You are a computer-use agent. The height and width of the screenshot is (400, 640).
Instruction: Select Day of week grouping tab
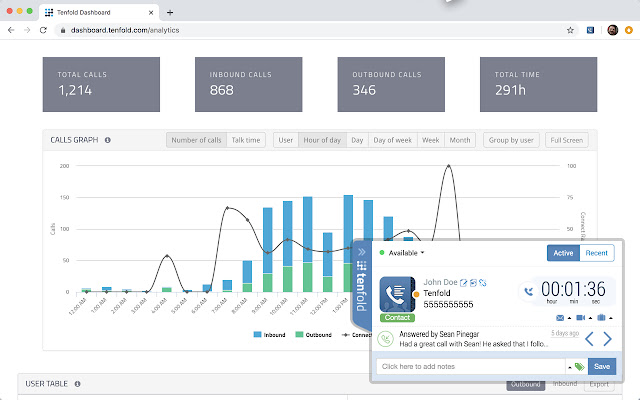click(393, 141)
